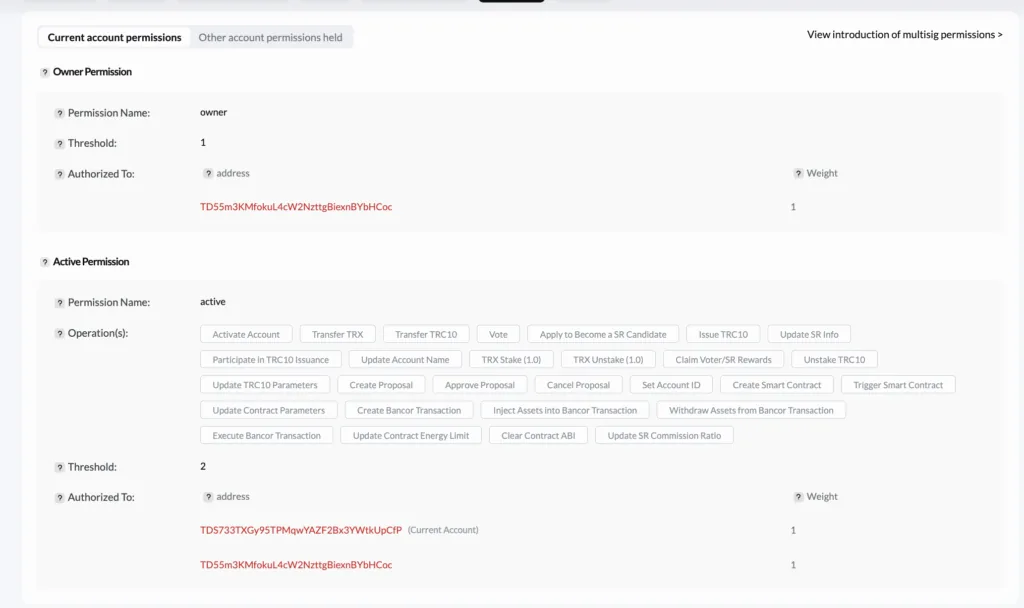Click Execute Bancor Transaction tag
Screen dimensions: 1024x608
pos(266,436)
